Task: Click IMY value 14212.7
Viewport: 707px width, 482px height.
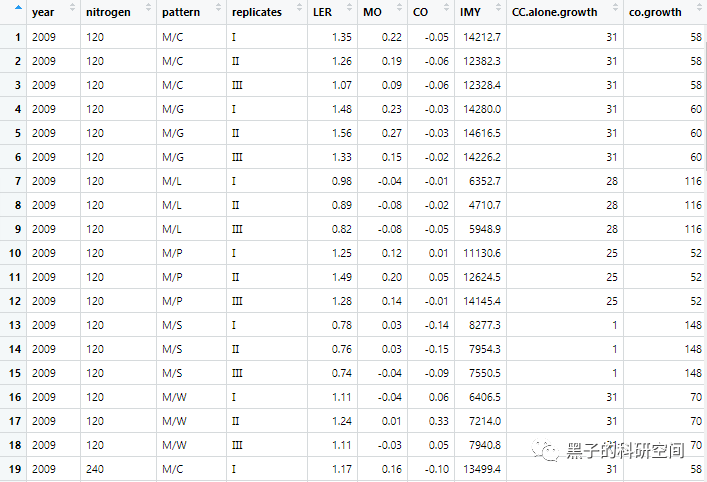Action: tap(482, 37)
